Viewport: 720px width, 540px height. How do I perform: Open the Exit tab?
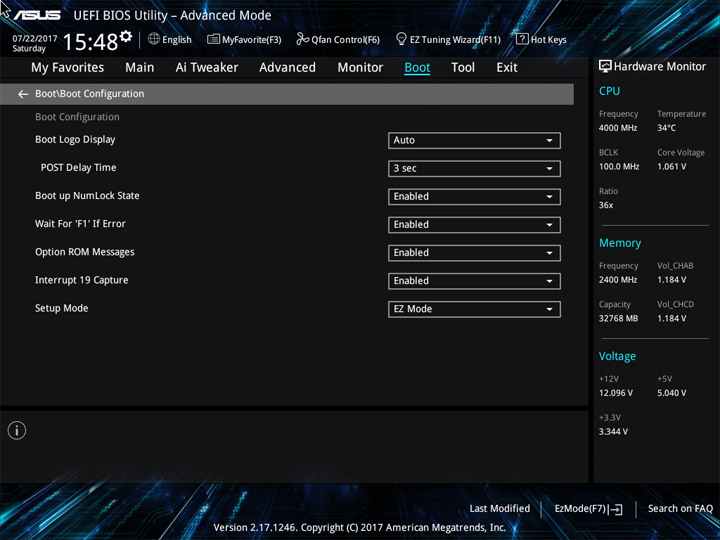point(507,68)
